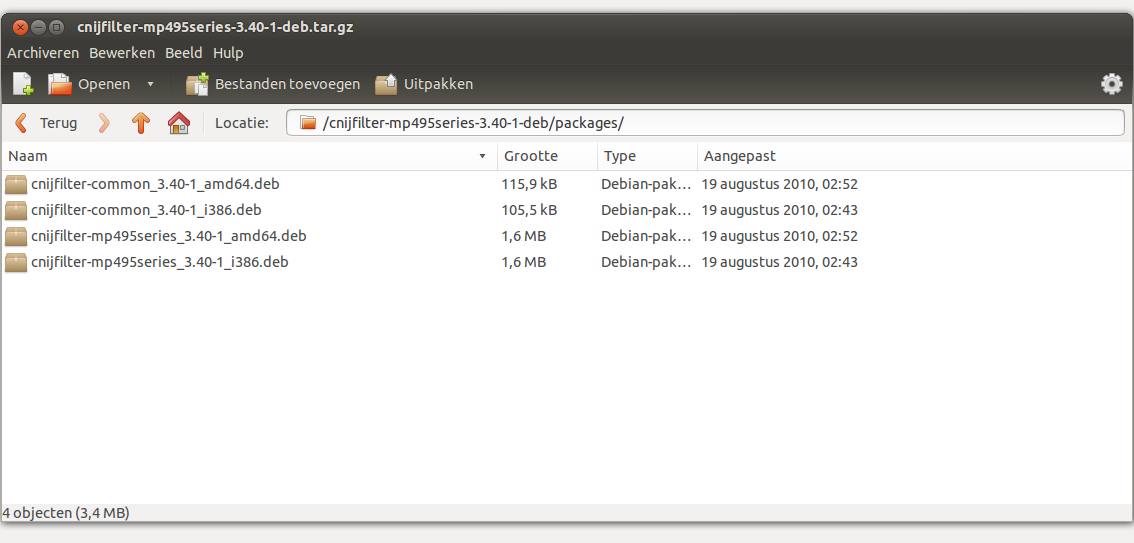
Task: Go up one folder level arrow
Action: (140, 123)
